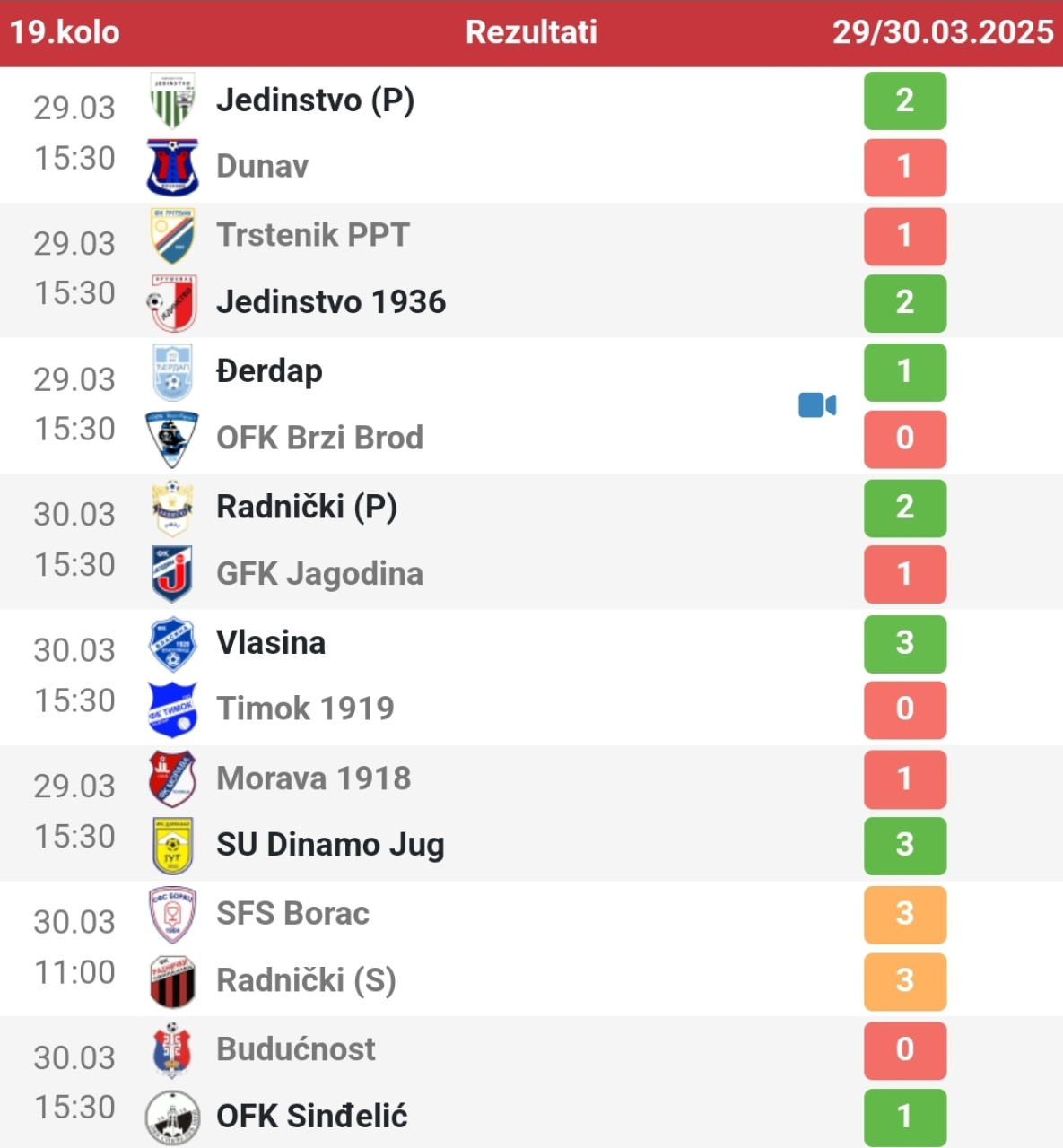The image size is (1063, 1148).
Task: Click the OFK Sinđelić round crest
Action: click(x=172, y=1117)
